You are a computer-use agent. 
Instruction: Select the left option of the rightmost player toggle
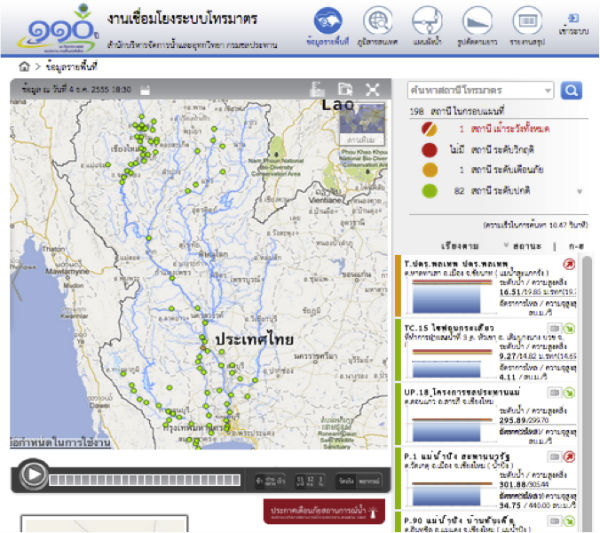tap(346, 481)
